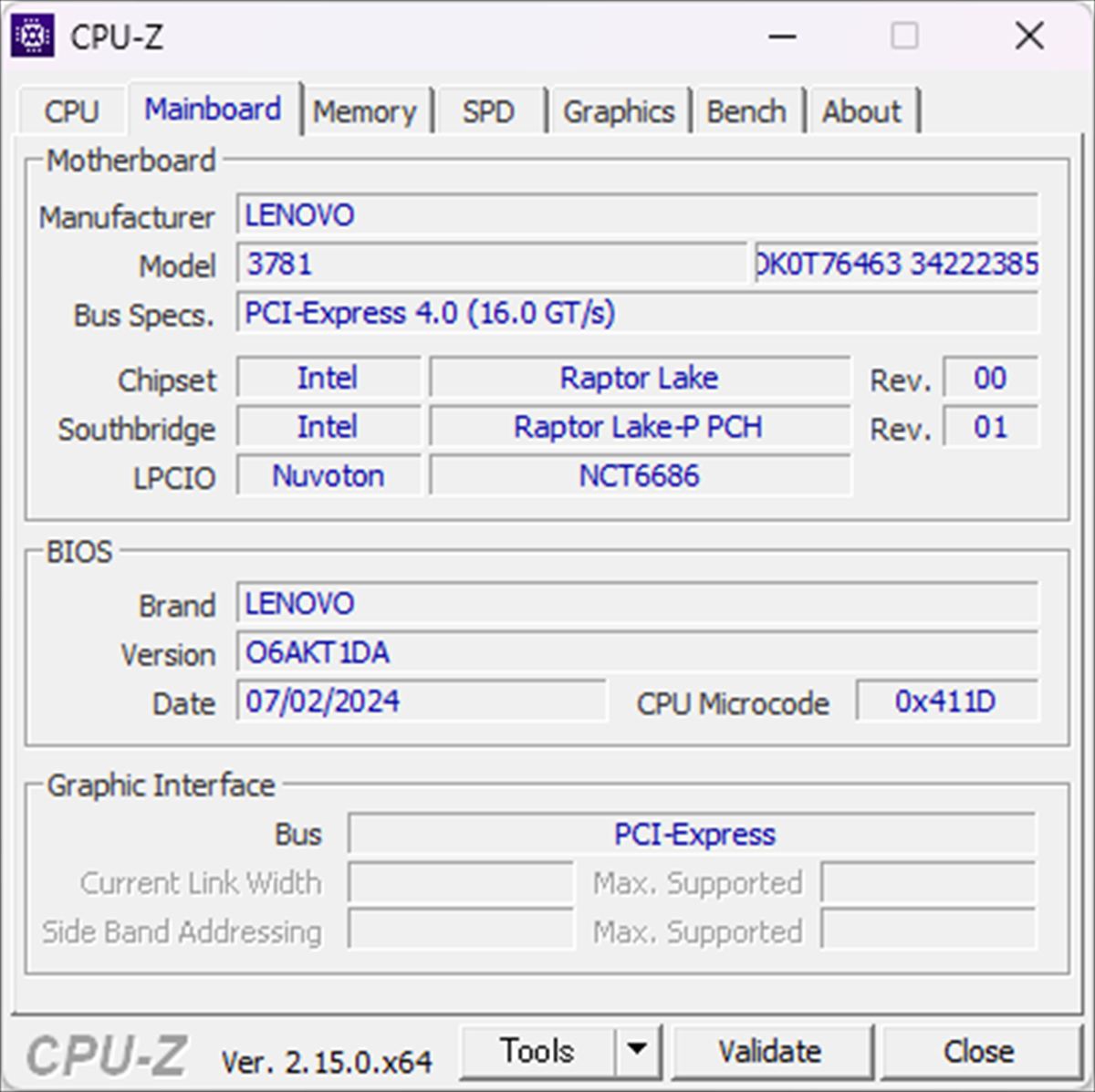1095x1092 pixels.
Task: Click the Ver. 2.15.0.x64 version text
Action: coord(327,1062)
